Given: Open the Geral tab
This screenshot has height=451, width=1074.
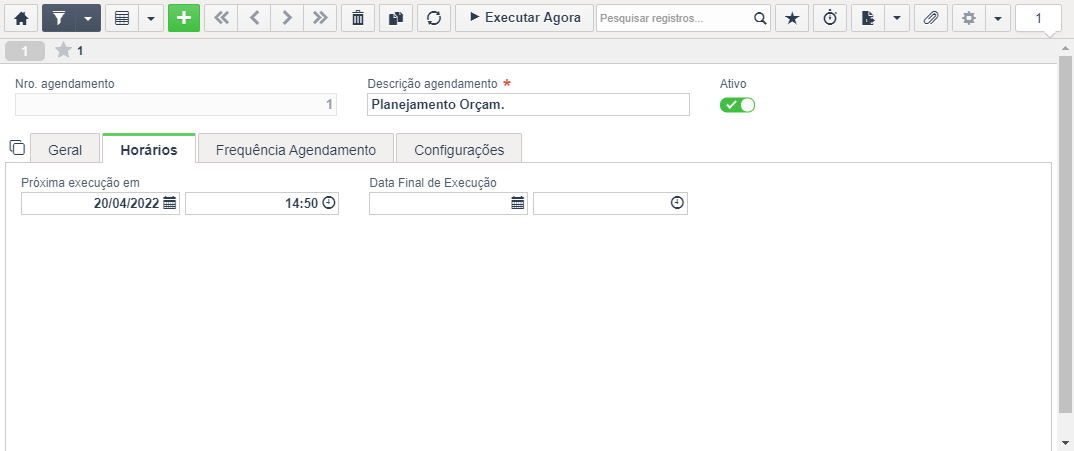Looking at the screenshot, I should pyautogui.click(x=65, y=150).
